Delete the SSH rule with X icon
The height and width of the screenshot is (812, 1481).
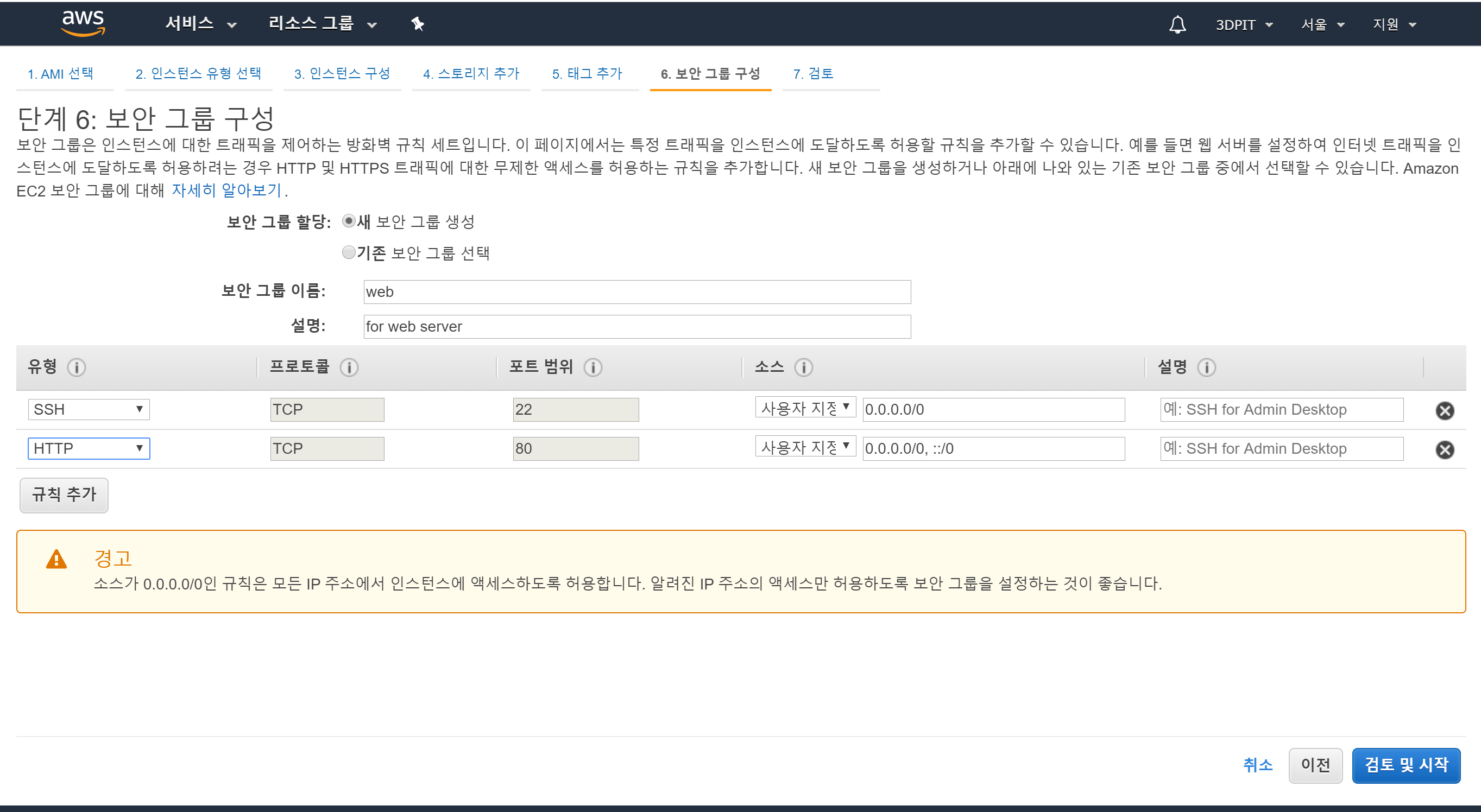(1444, 410)
